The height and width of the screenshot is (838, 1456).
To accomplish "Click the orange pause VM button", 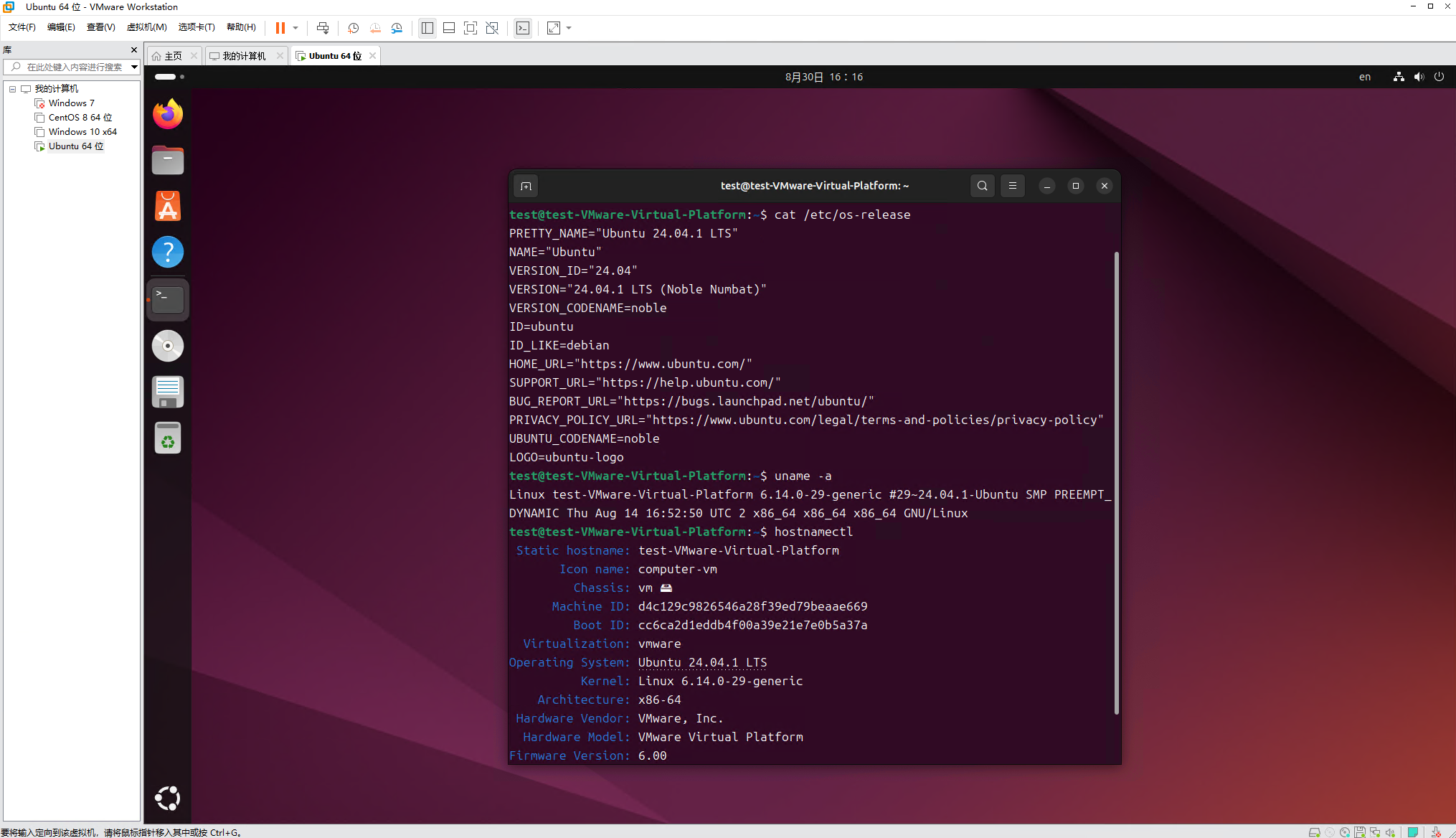I will 280,28.
